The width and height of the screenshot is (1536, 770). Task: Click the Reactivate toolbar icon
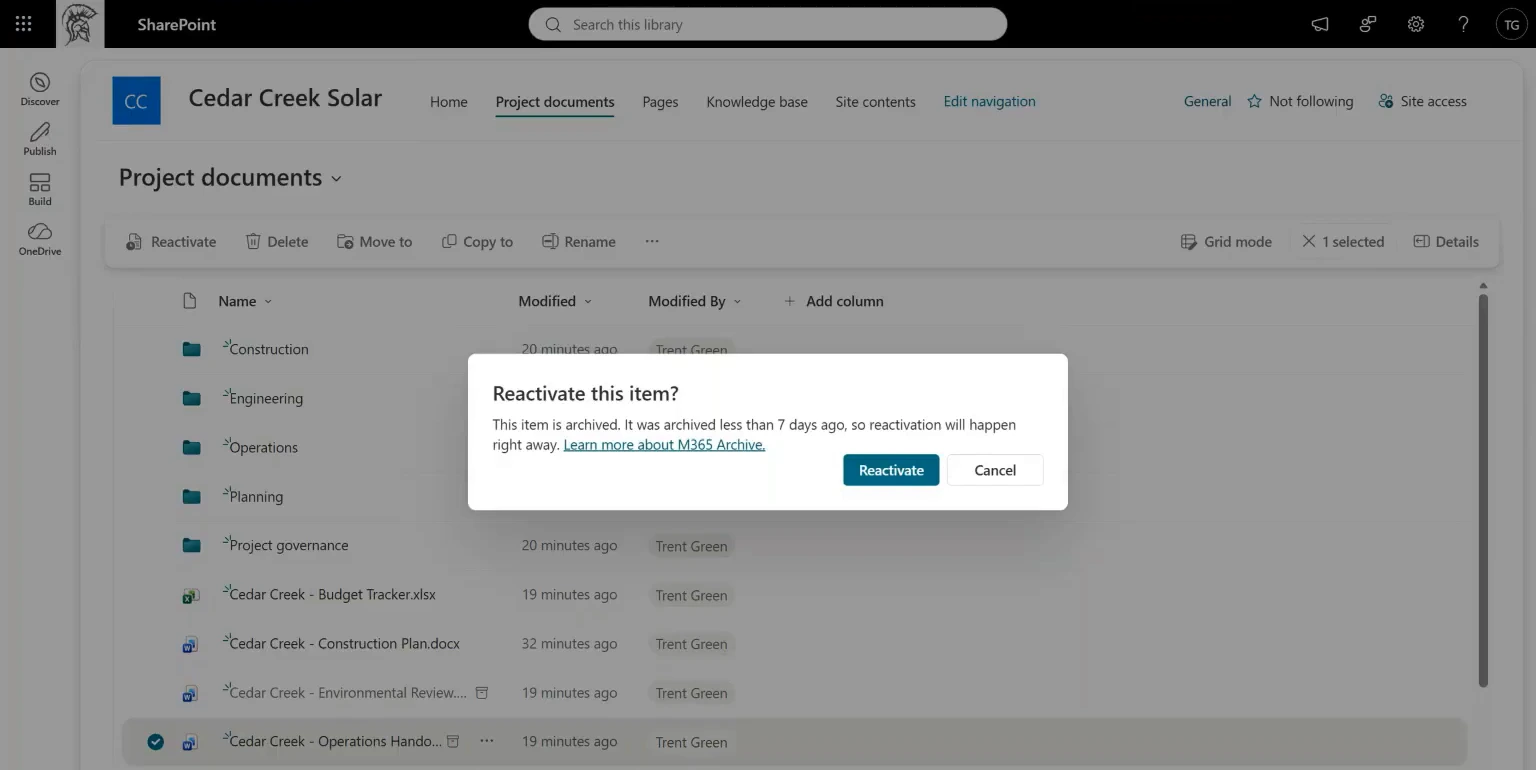tap(134, 242)
